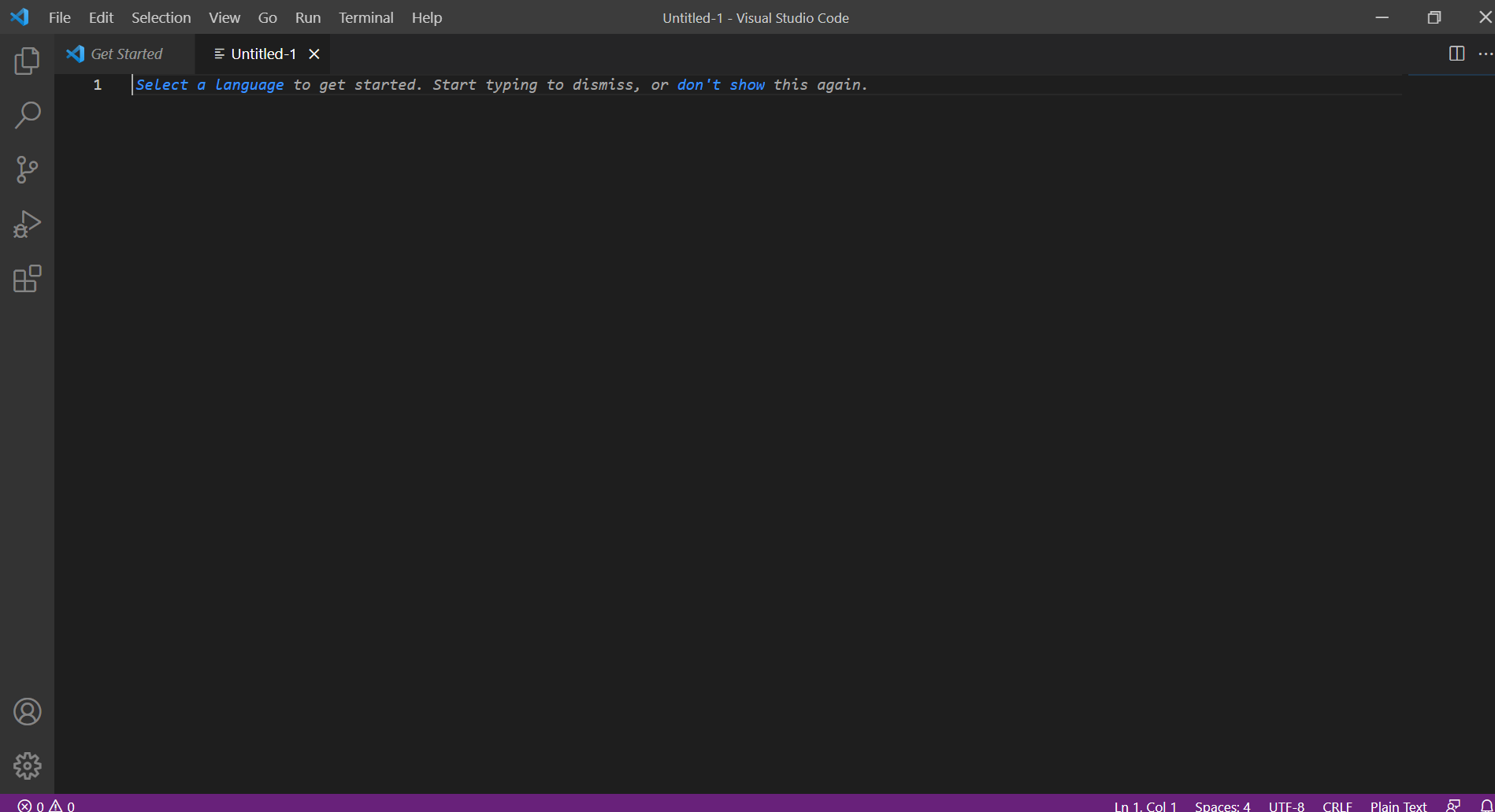The width and height of the screenshot is (1495, 812).
Task: Open the editor More Actions ellipsis
Action: (x=1486, y=54)
